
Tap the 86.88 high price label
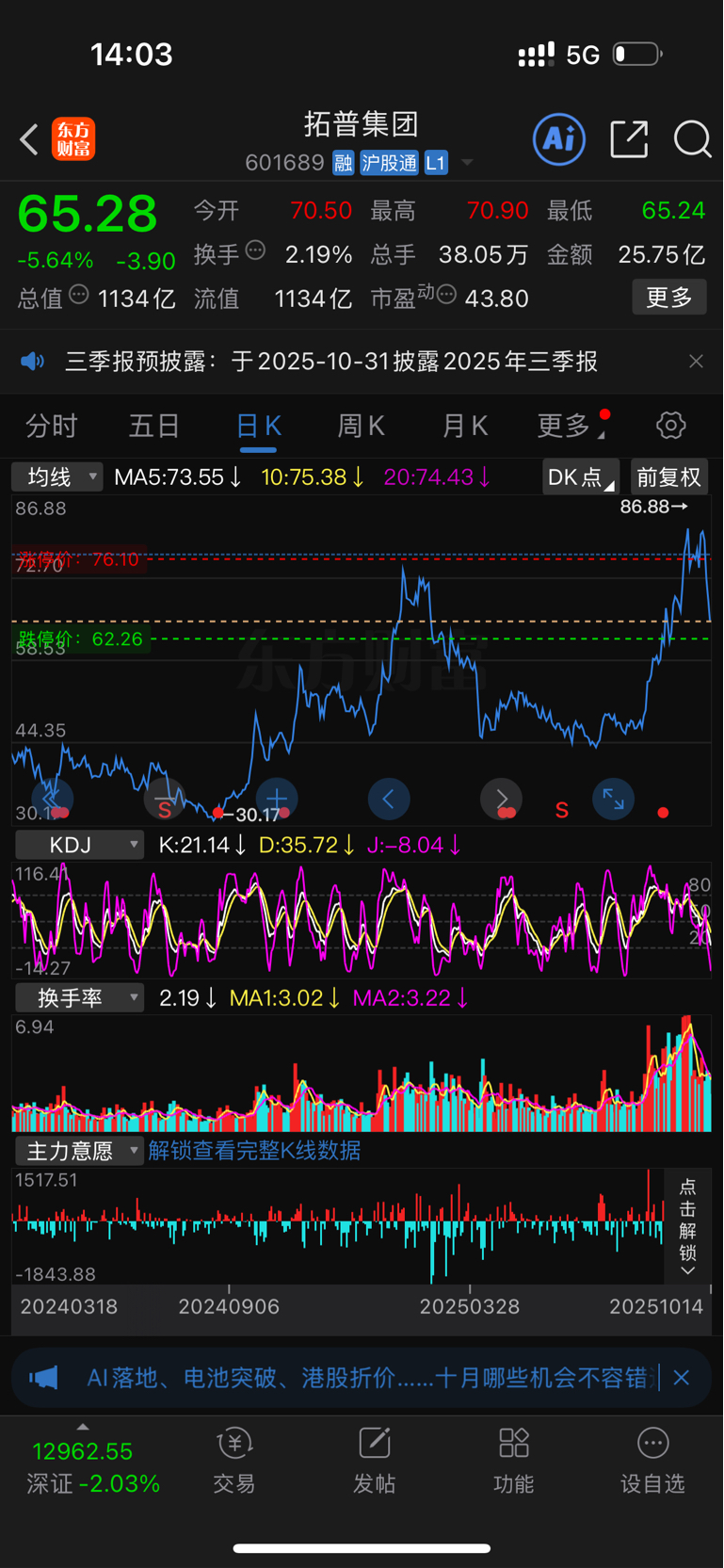[x=653, y=507]
